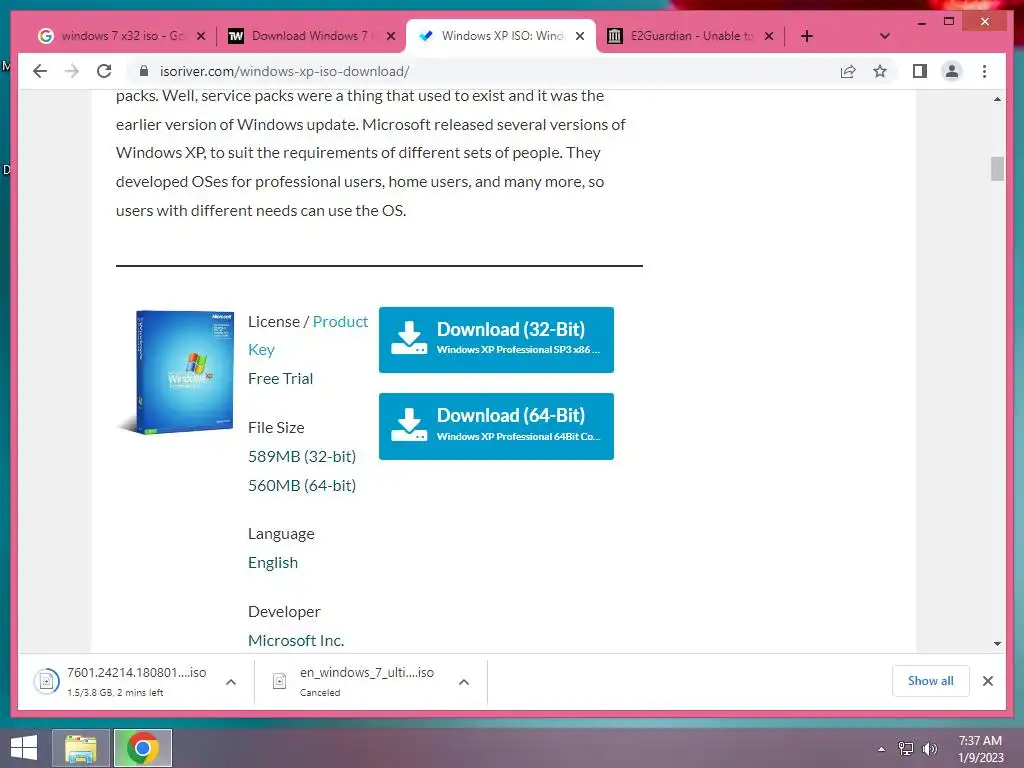Open the volume tray icon
The image size is (1024, 768).
(x=930, y=749)
